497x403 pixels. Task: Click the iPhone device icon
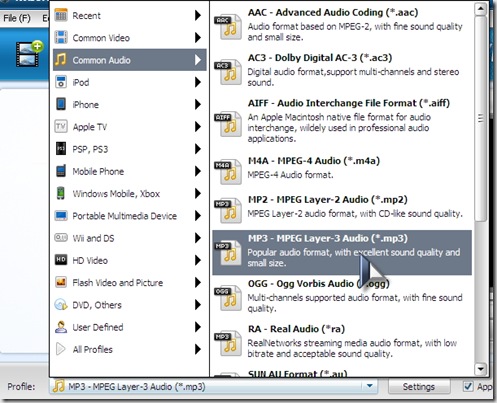(x=61, y=104)
